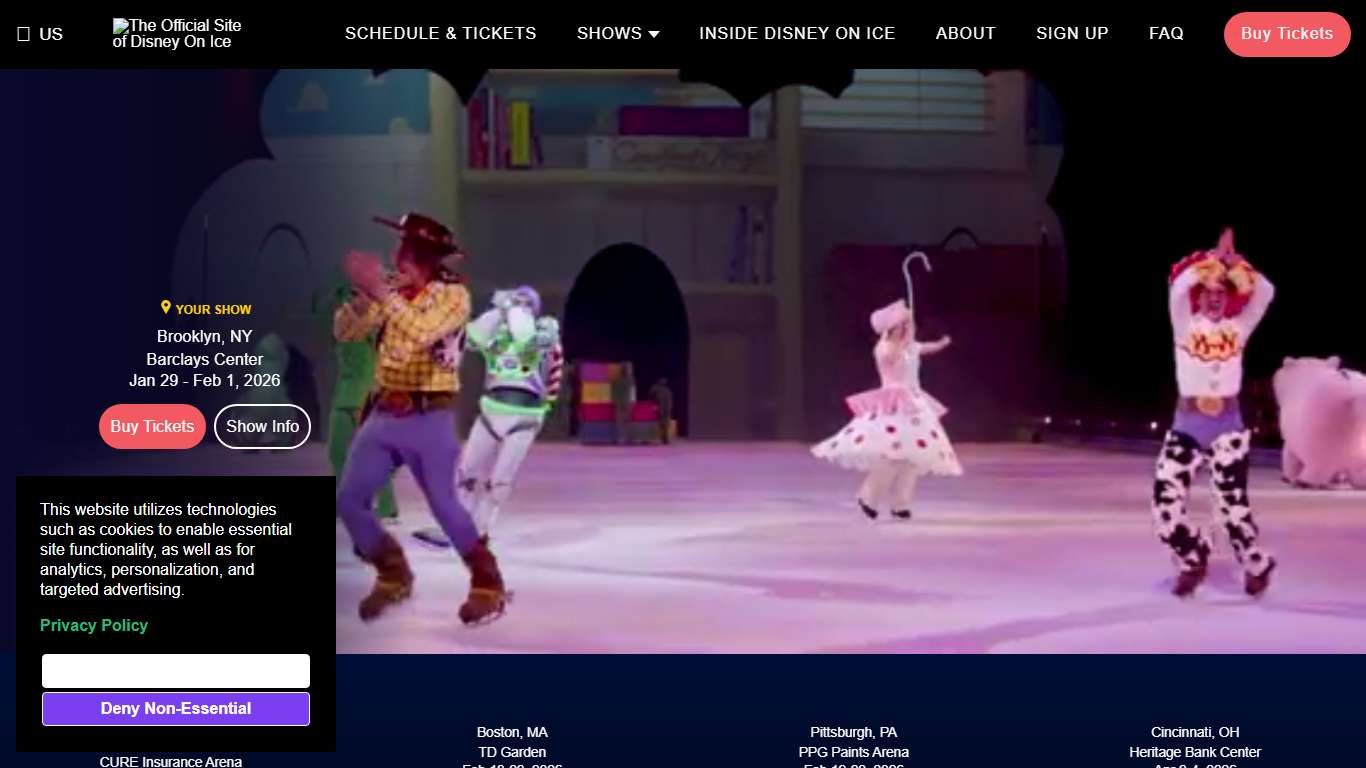Click the white accept button above Deny Non-Essential

tap(175, 670)
